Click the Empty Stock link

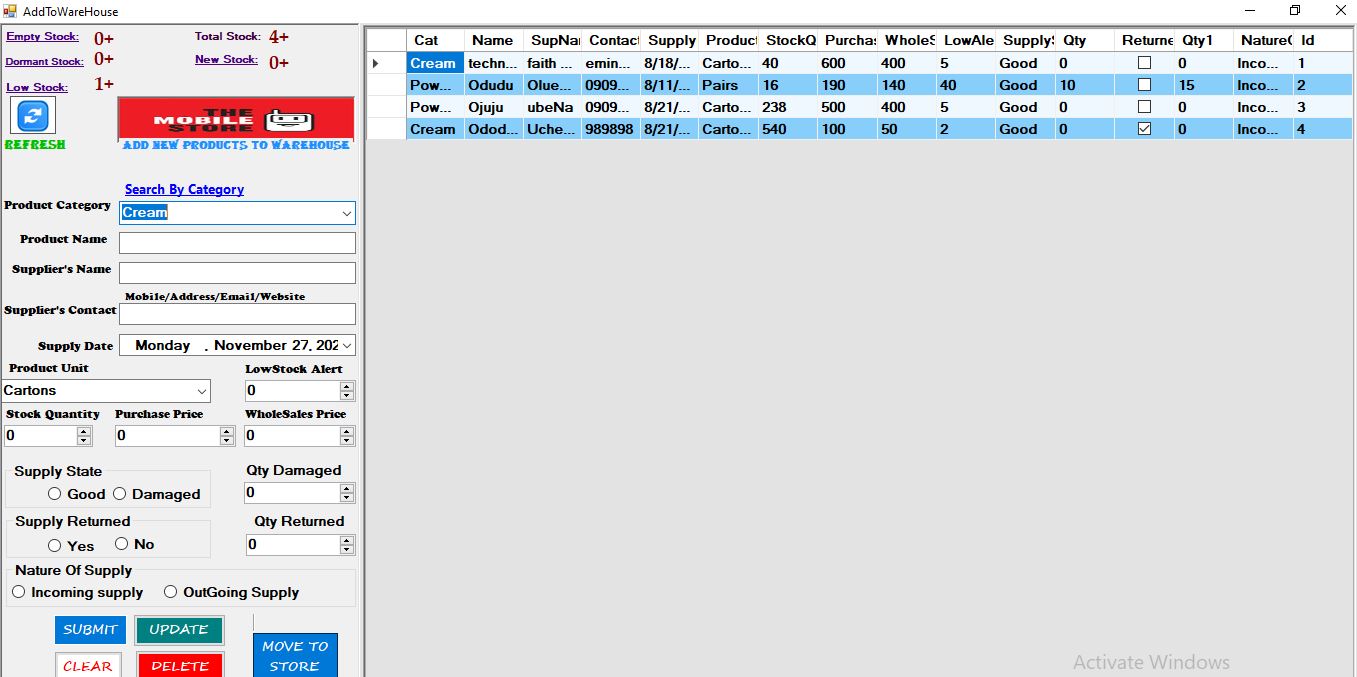click(x=42, y=37)
